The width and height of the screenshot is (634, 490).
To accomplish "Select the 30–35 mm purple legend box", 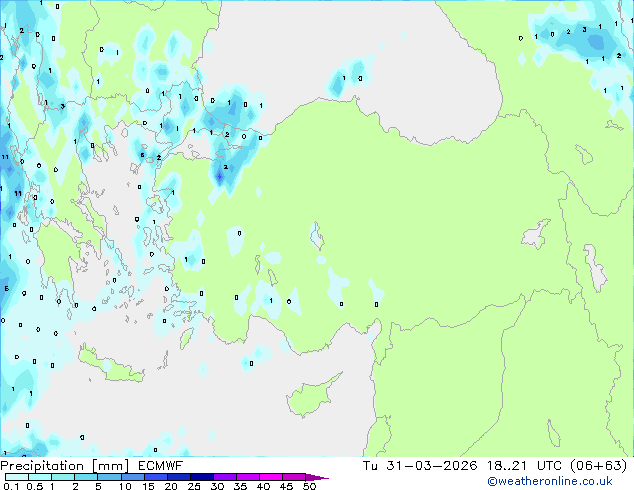I will 224,477.
